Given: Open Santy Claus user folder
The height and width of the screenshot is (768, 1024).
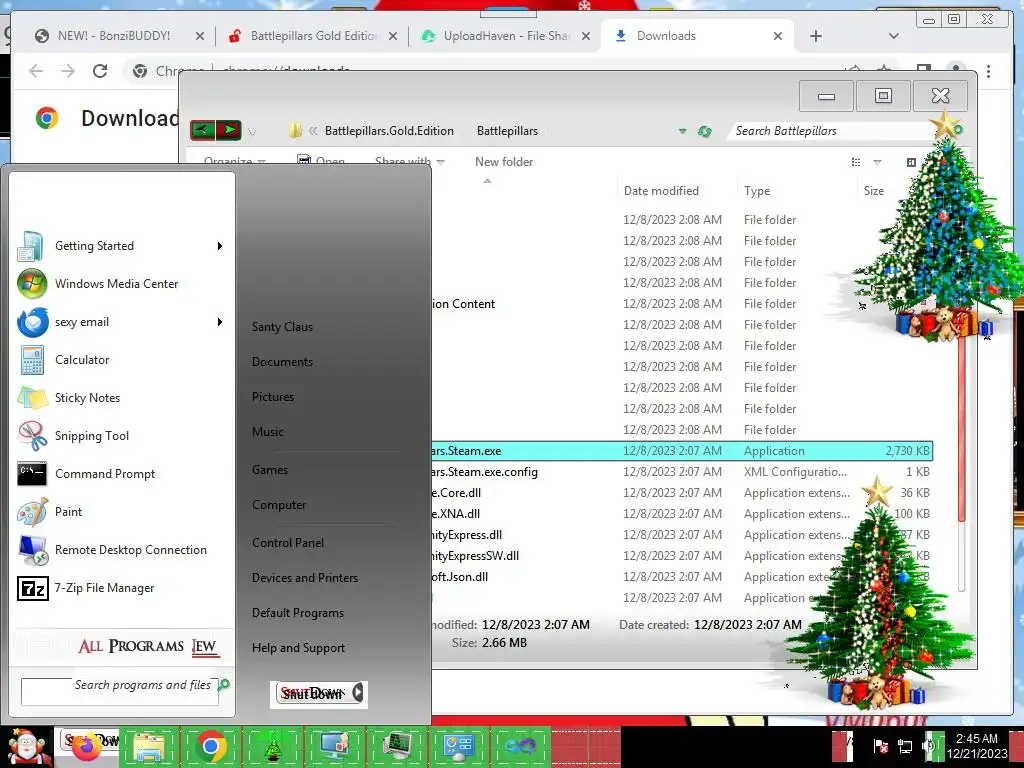Looking at the screenshot, I should point(282,327).
